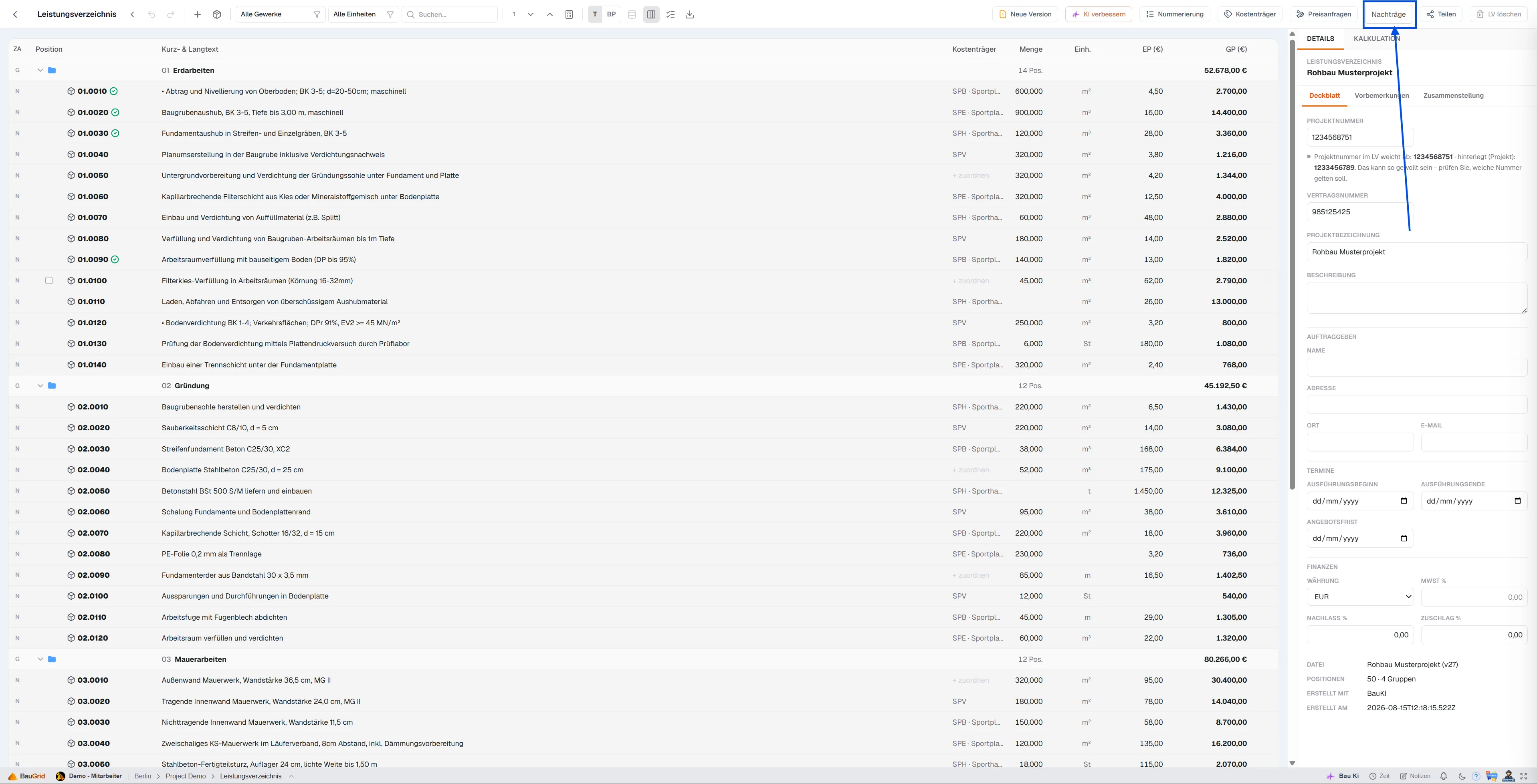
Task: Select the Vorbemerkungen sub-tab
Action: point(1382,95)
